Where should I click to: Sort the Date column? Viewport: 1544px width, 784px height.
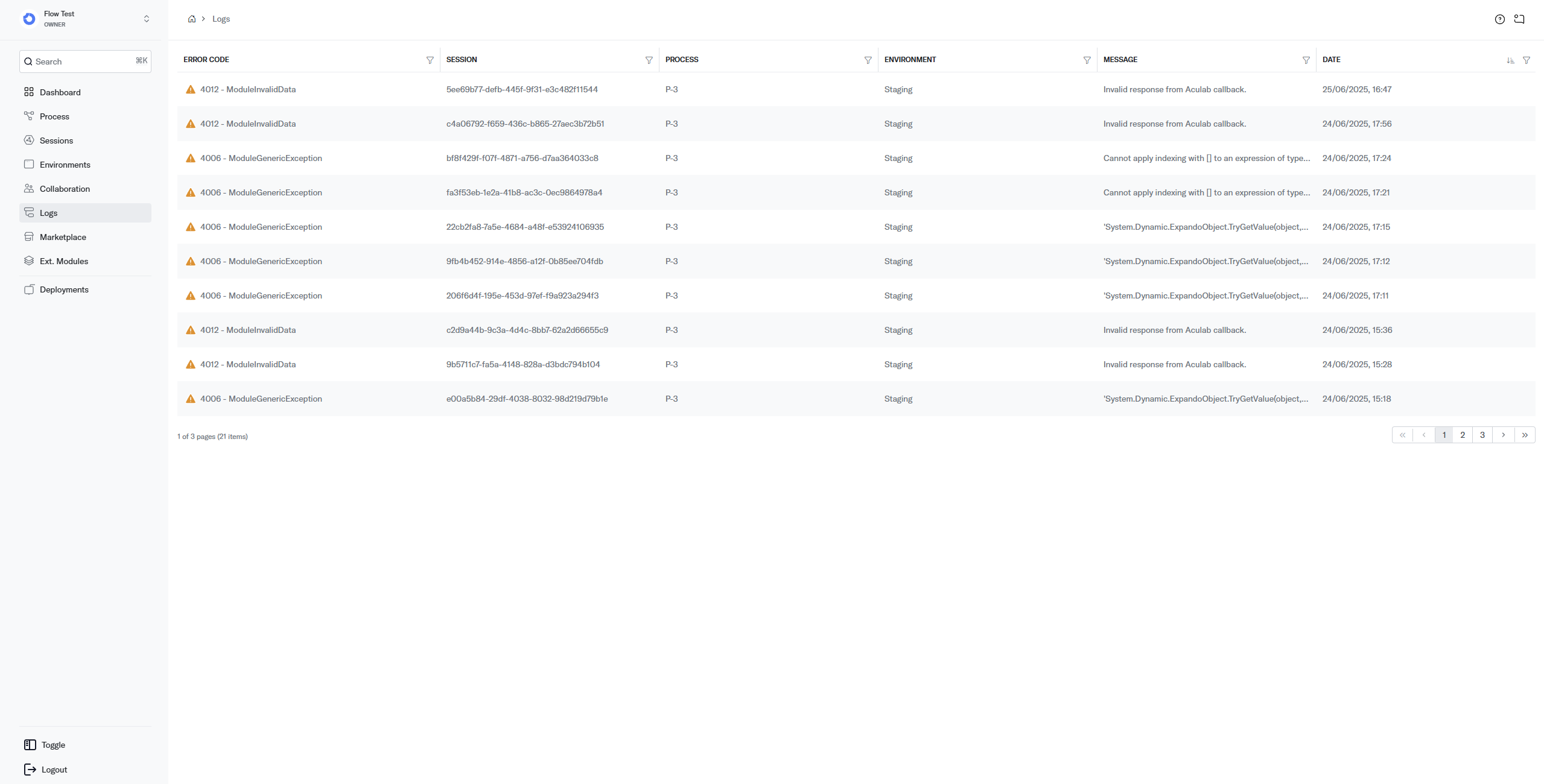[x=1511, y=60]
